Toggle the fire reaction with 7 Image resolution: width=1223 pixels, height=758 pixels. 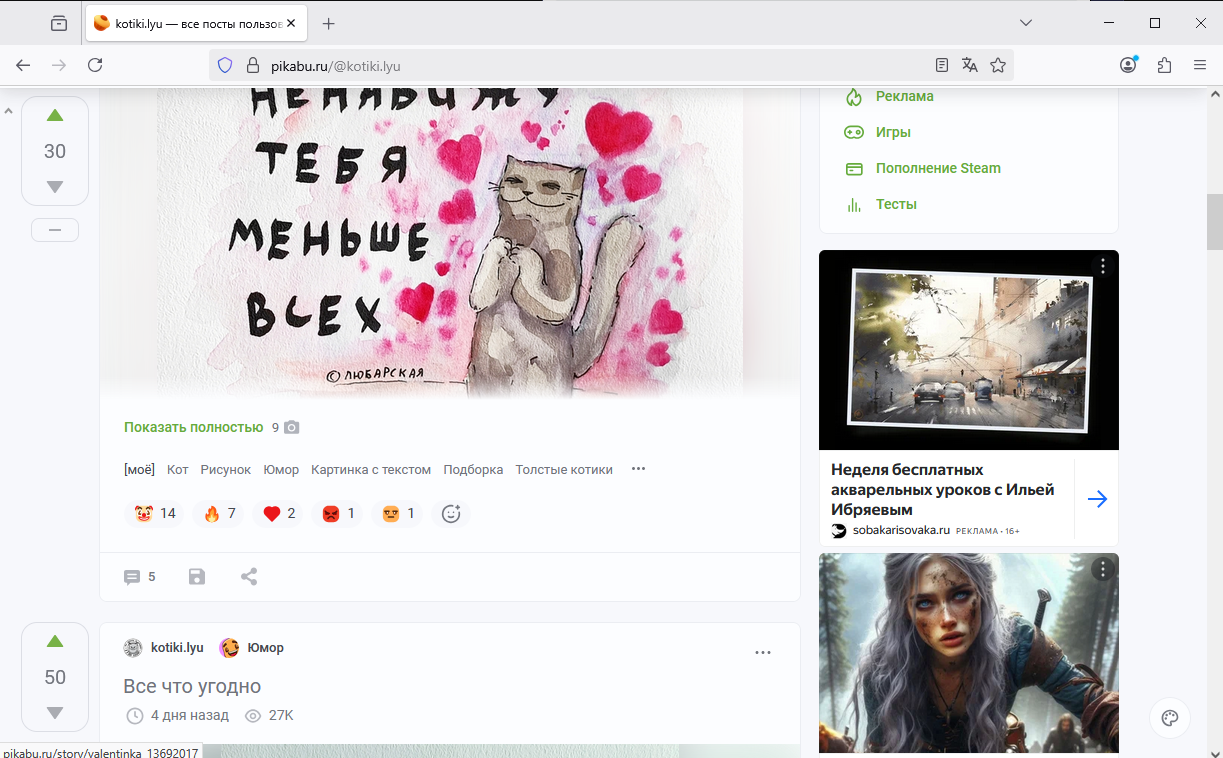[218, 514]
